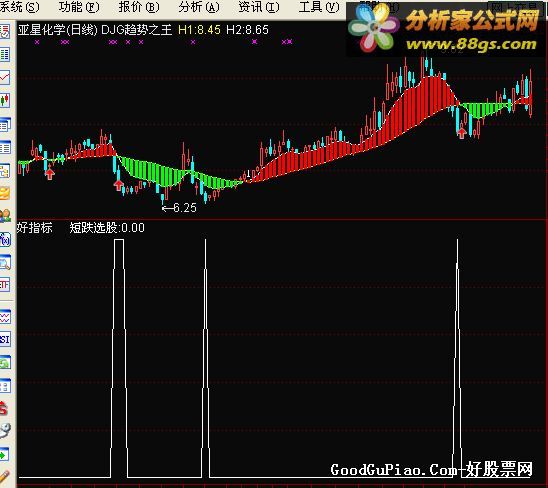
Task: Open the 工具(V) menu
Action: 319,7
